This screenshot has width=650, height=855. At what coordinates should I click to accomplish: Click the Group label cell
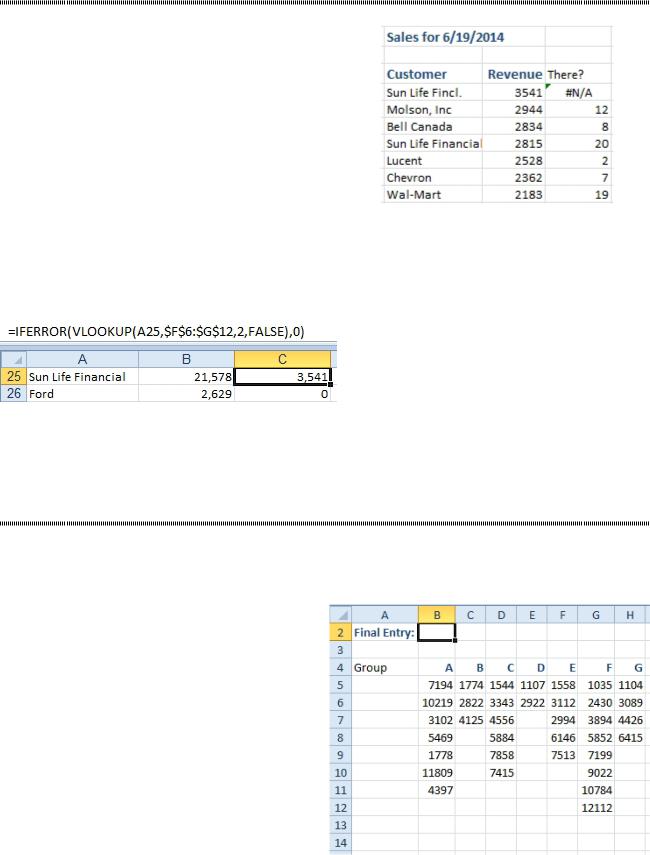384,667
